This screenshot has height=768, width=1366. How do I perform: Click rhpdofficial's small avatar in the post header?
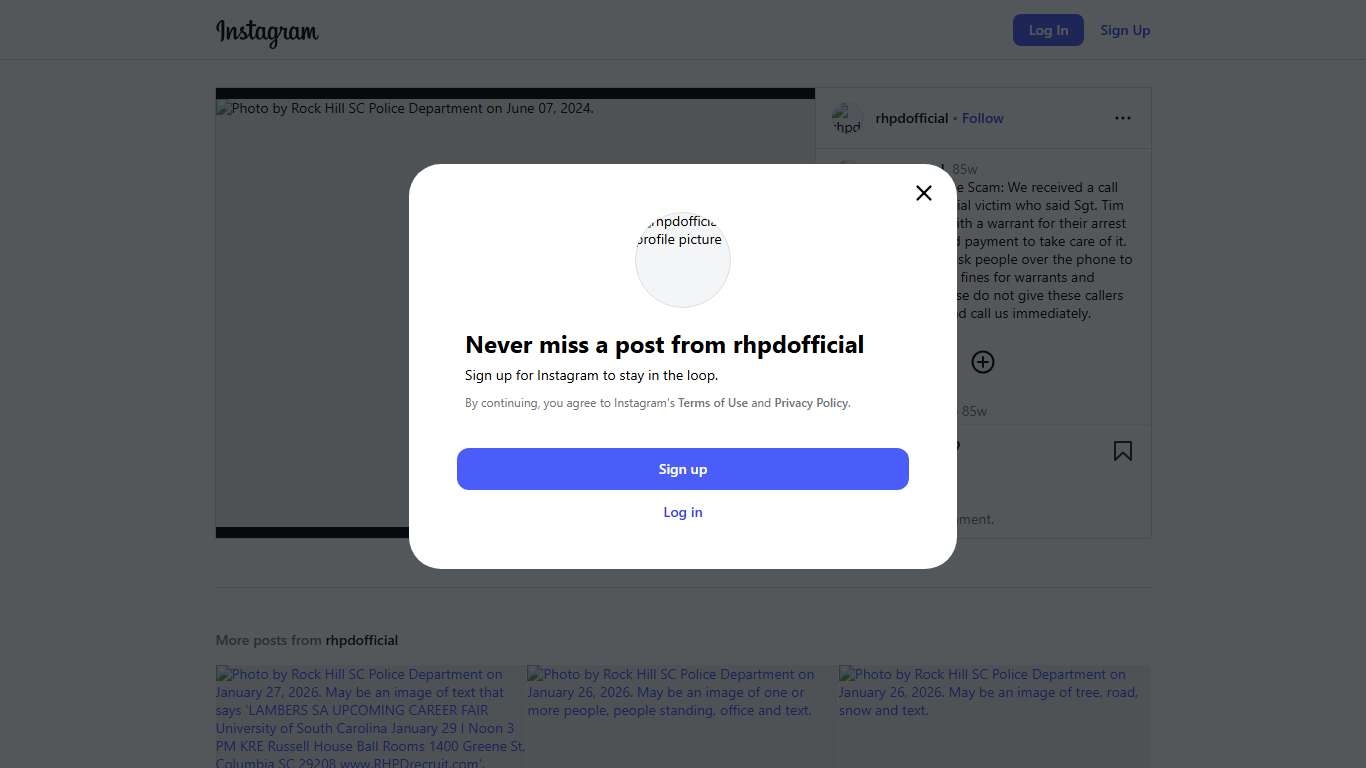[x=847, y=118]
